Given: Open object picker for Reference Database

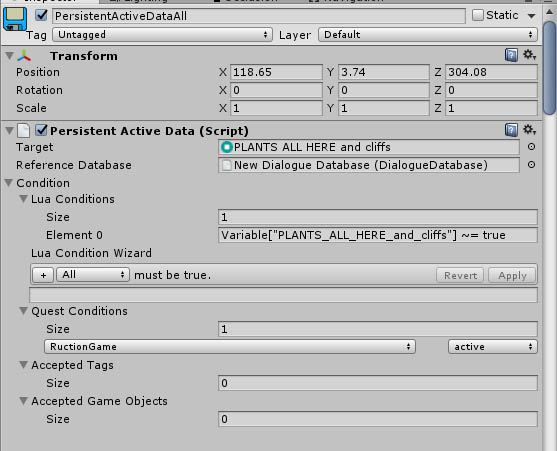Looking at the screenshot, I should coord(531,165).
